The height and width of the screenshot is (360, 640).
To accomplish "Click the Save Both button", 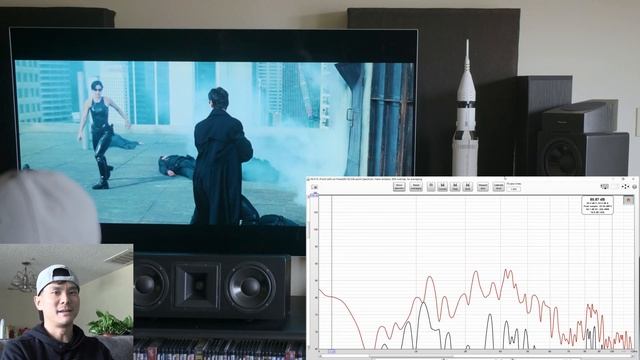I will 467,187.
